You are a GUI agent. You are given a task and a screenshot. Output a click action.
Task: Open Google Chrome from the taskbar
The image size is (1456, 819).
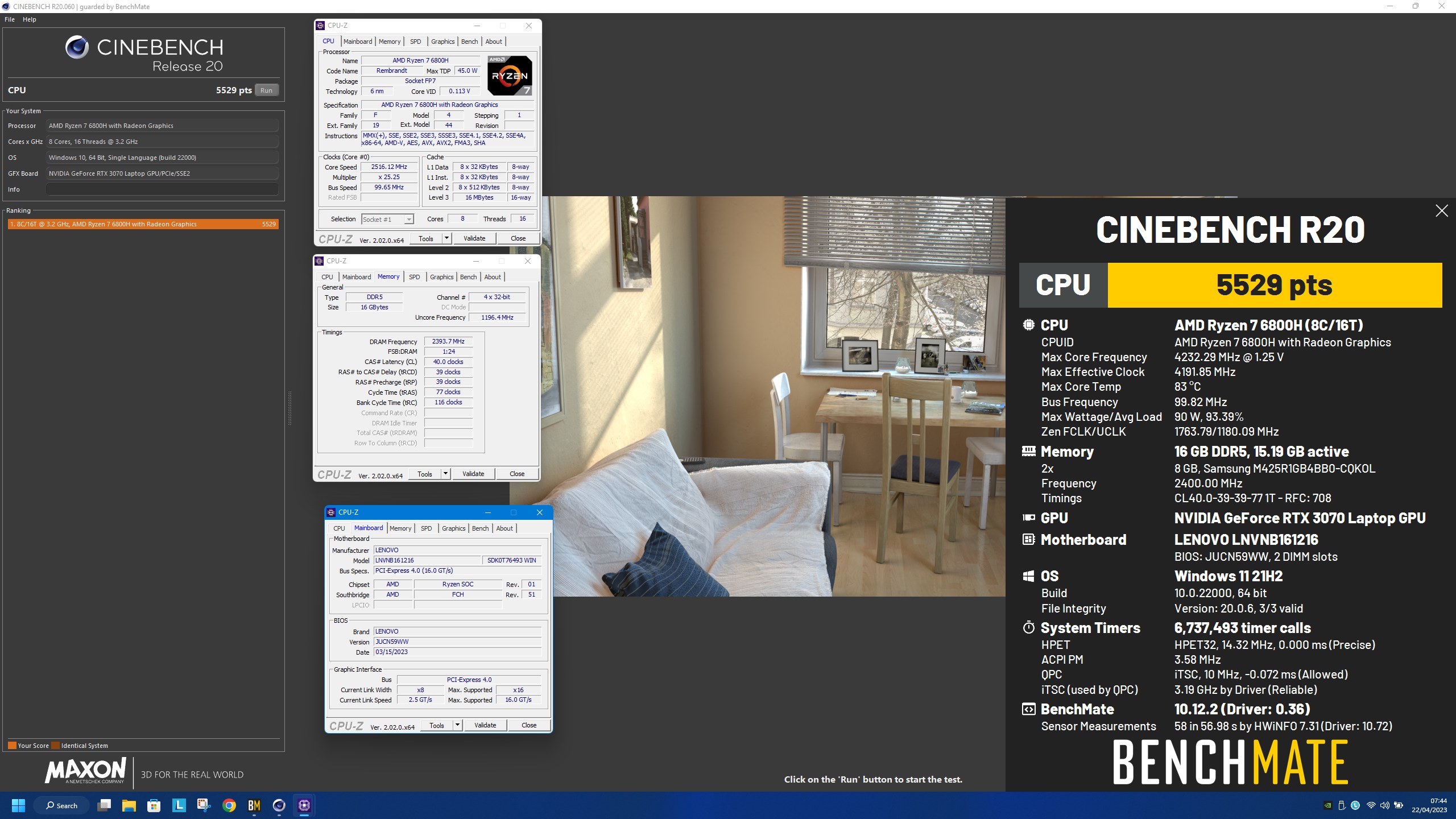pos(229,805)
